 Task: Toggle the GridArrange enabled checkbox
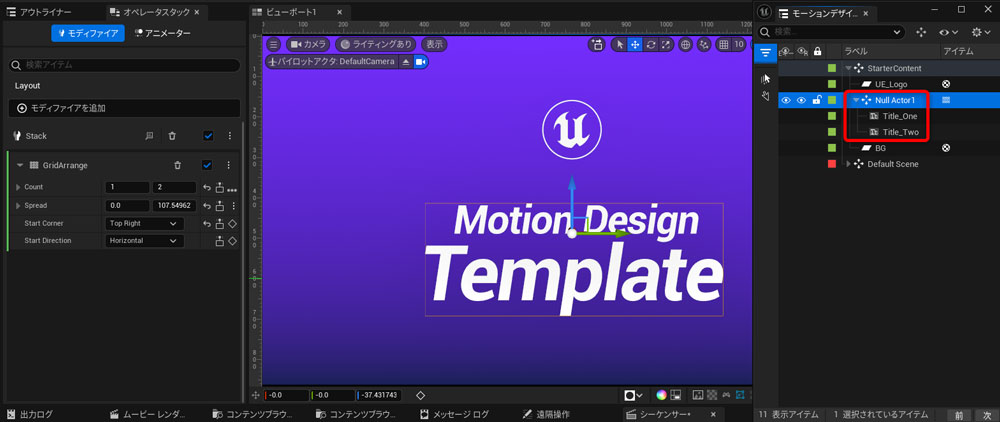click(207, 165)
